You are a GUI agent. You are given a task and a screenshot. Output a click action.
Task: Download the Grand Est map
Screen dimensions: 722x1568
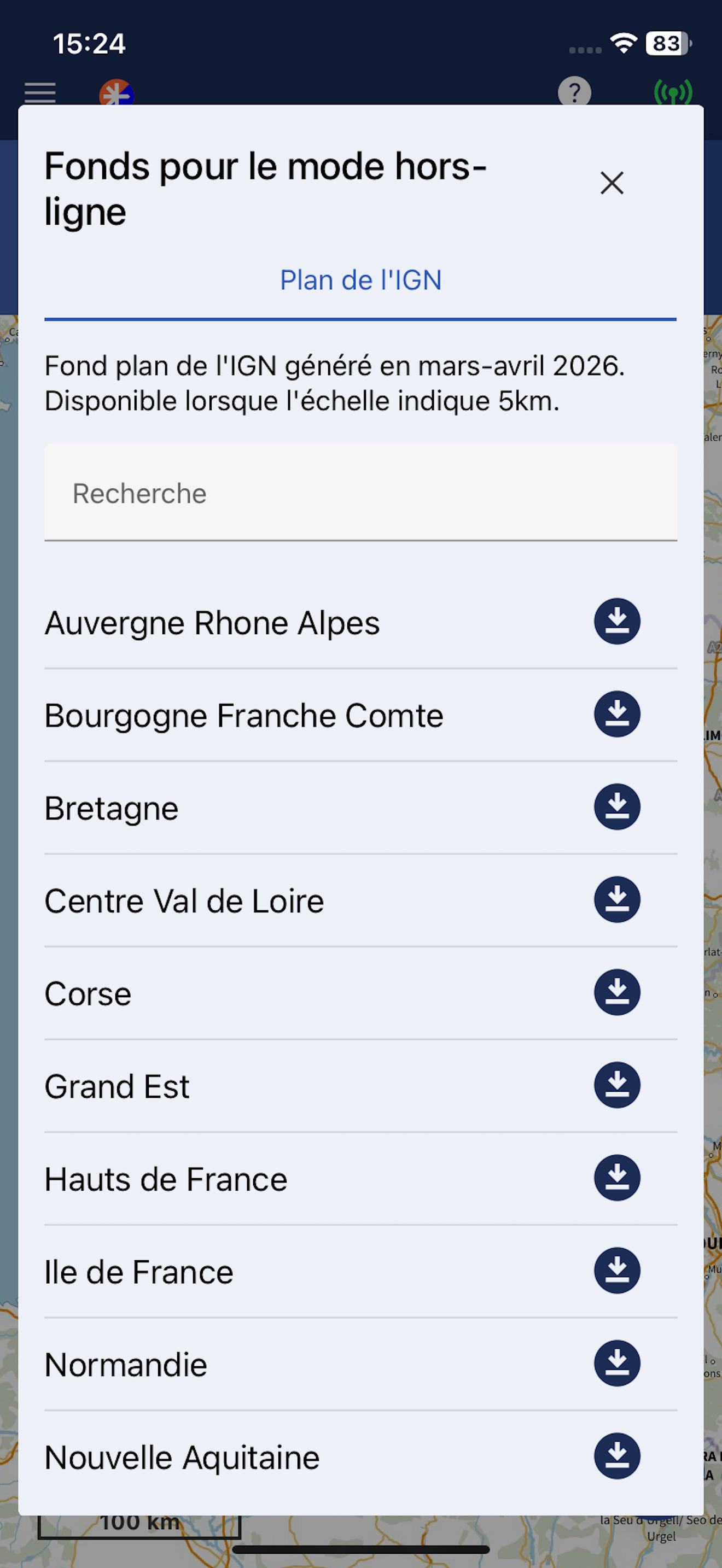616,1085
